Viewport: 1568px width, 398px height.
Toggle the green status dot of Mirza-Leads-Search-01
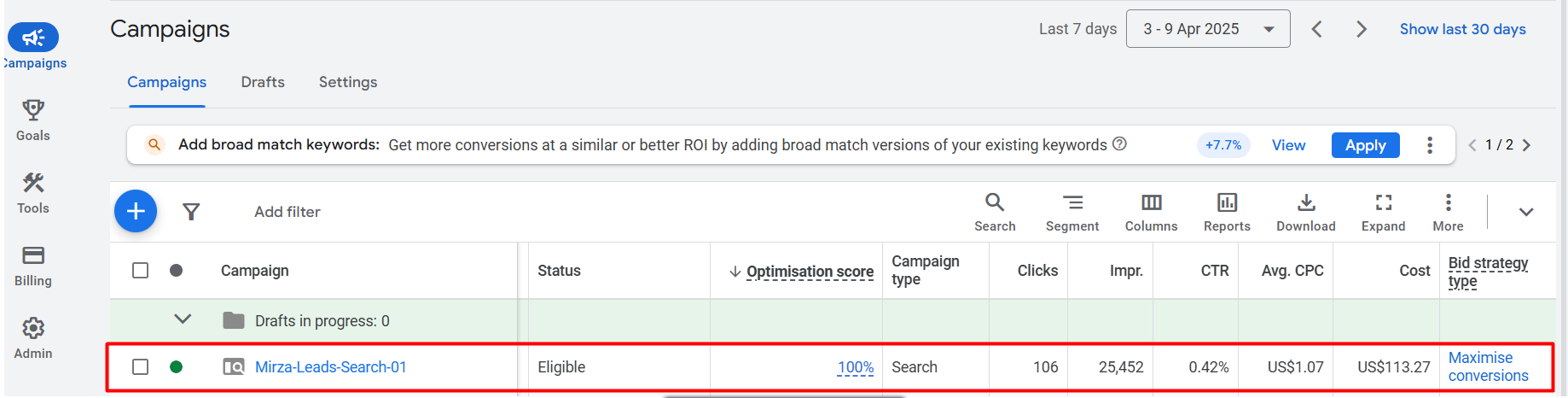click(177, 367)
